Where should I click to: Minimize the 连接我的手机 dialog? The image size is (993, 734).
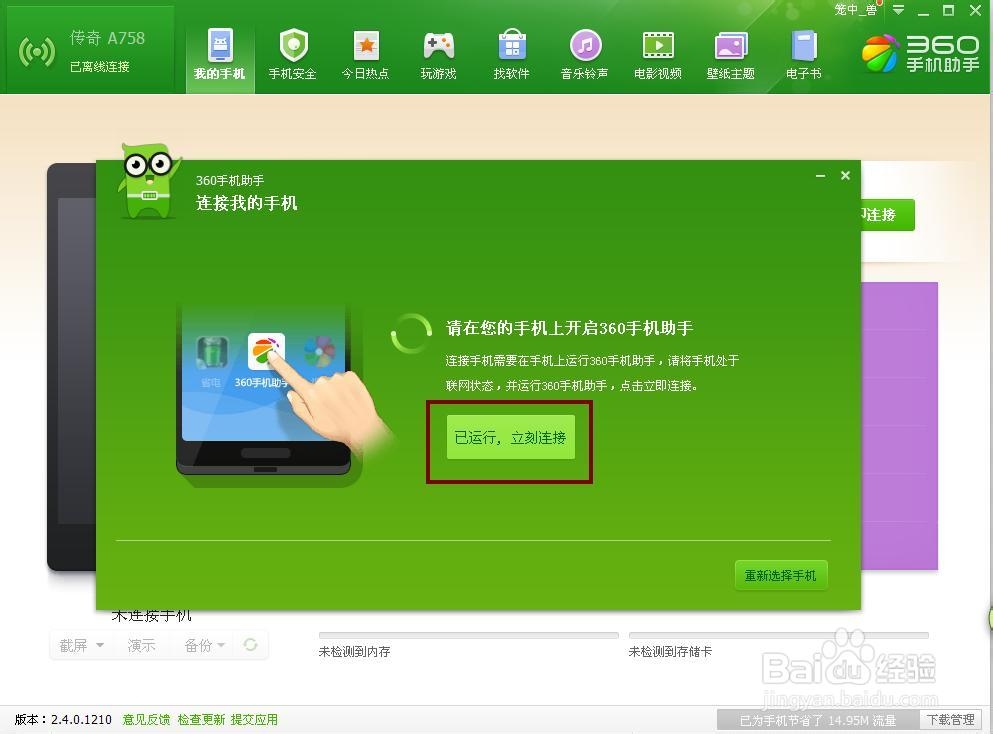(820, 175)
